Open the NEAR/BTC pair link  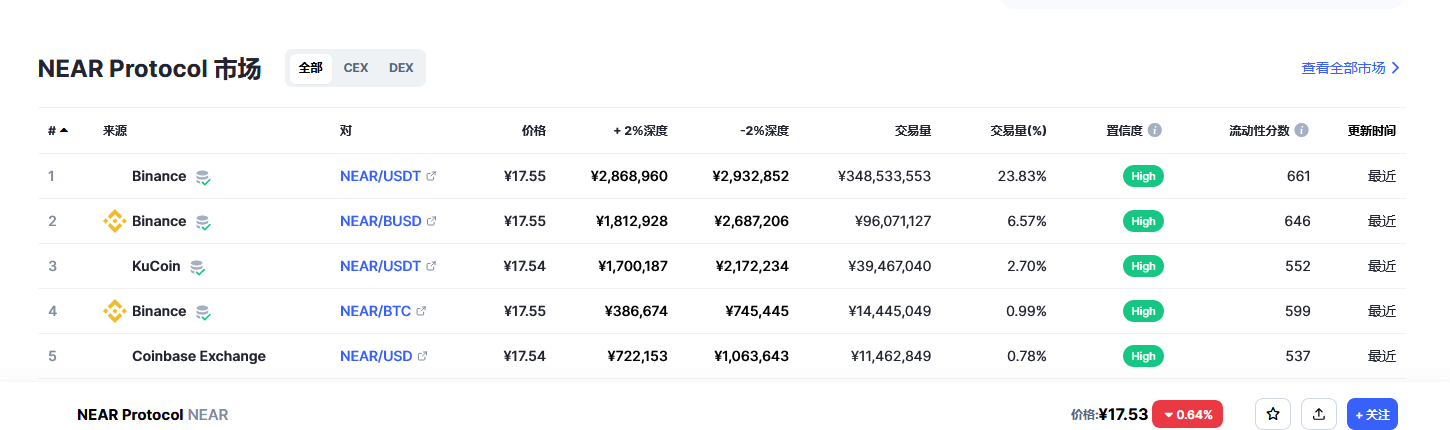[x=375, y=311]
